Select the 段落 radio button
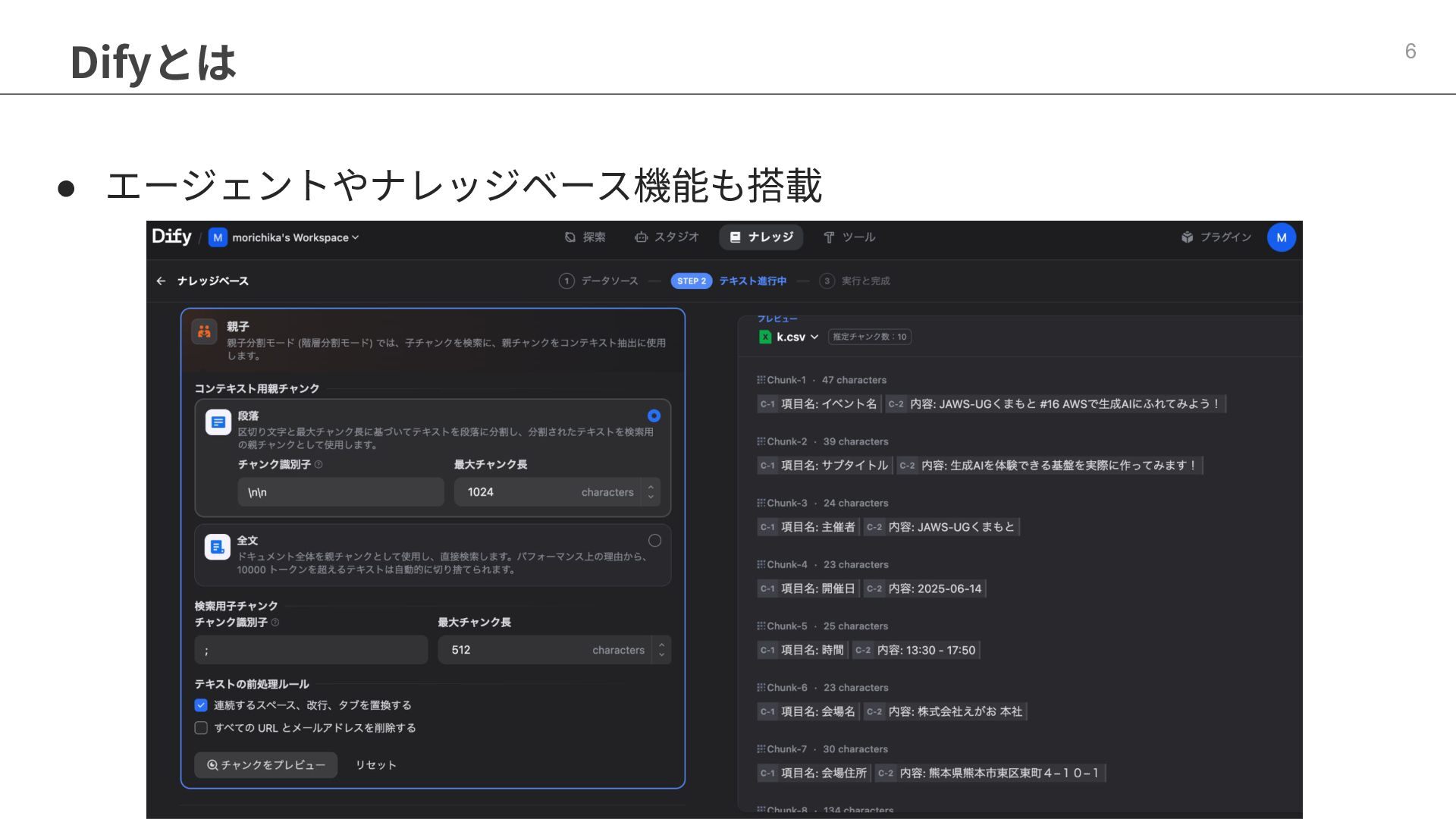Image resolution: width=1456 pixels, height=819 pixels. (x=654, y=416)
